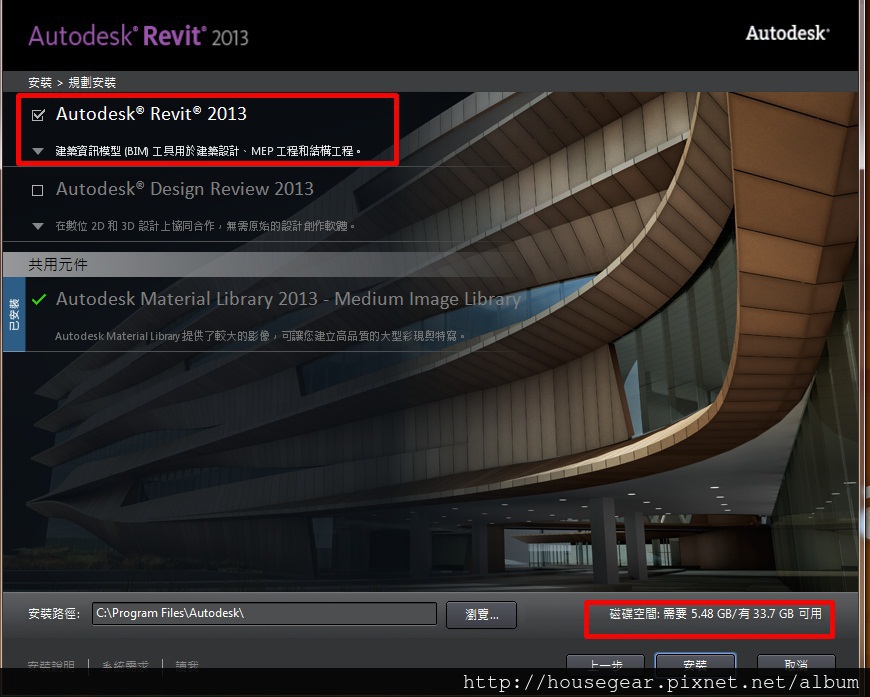Click the Autodesk Revit 2013 header logo
This screenshot has width=870, height=697.
pyautogui.click(x=138, y=36)
